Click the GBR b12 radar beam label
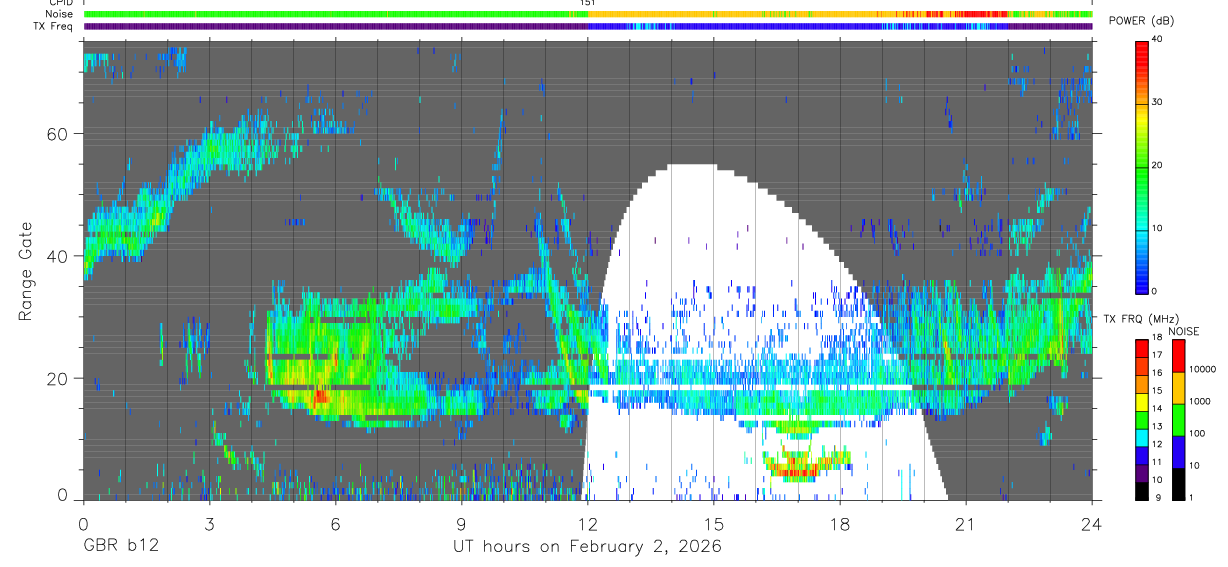Image resolution: width=1228 pixels, height=567 pixels. click(120, 547)
